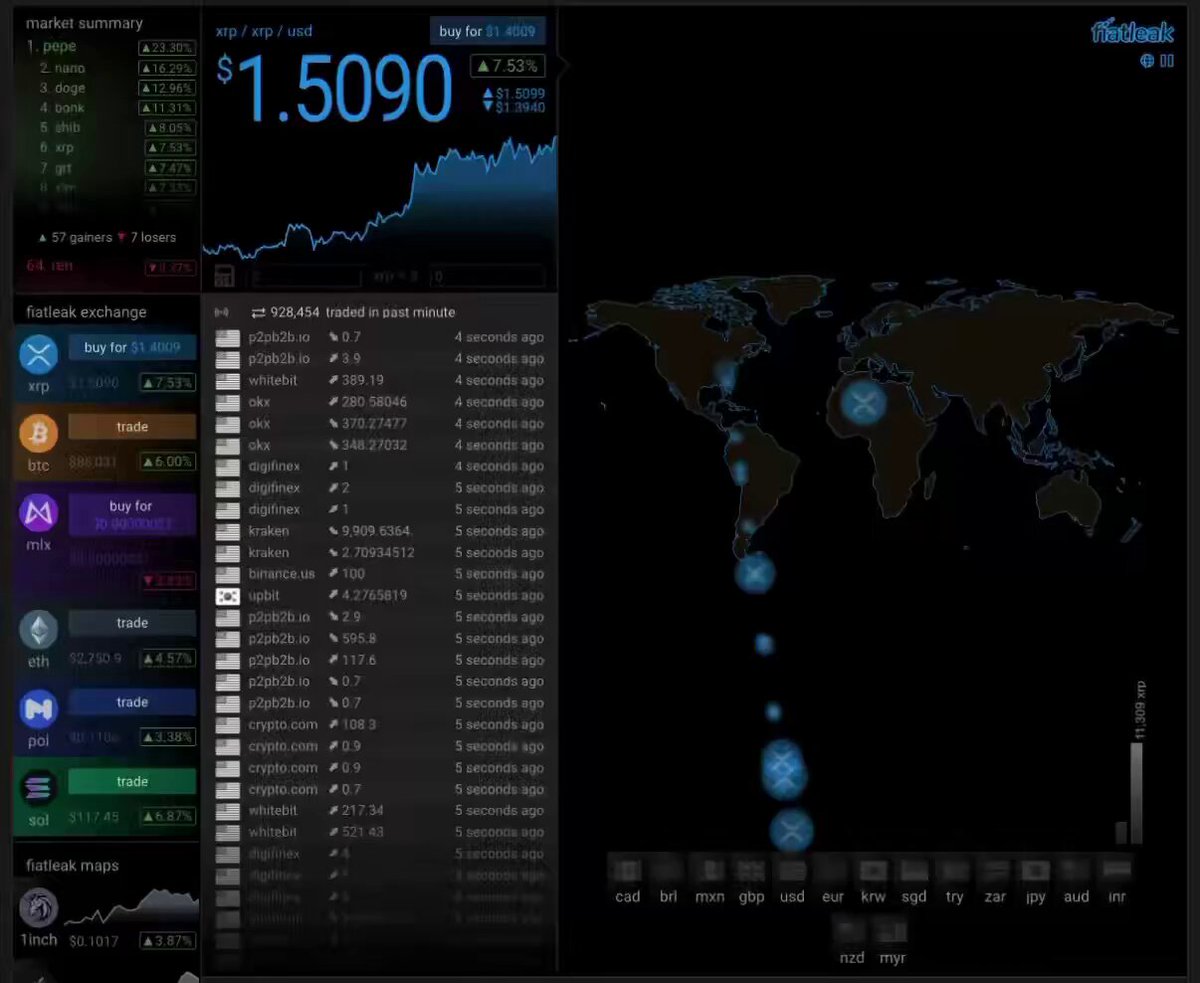Click the 'xrp / xrp / usd' pair label
The height and width of the screenshot is (983, 1200).
264,31
